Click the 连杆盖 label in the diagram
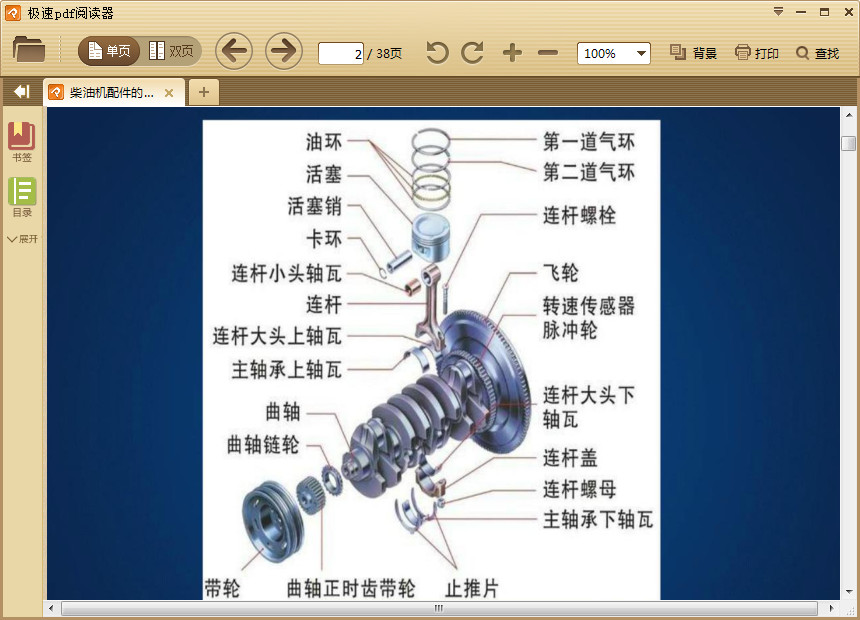 (570, 458)
